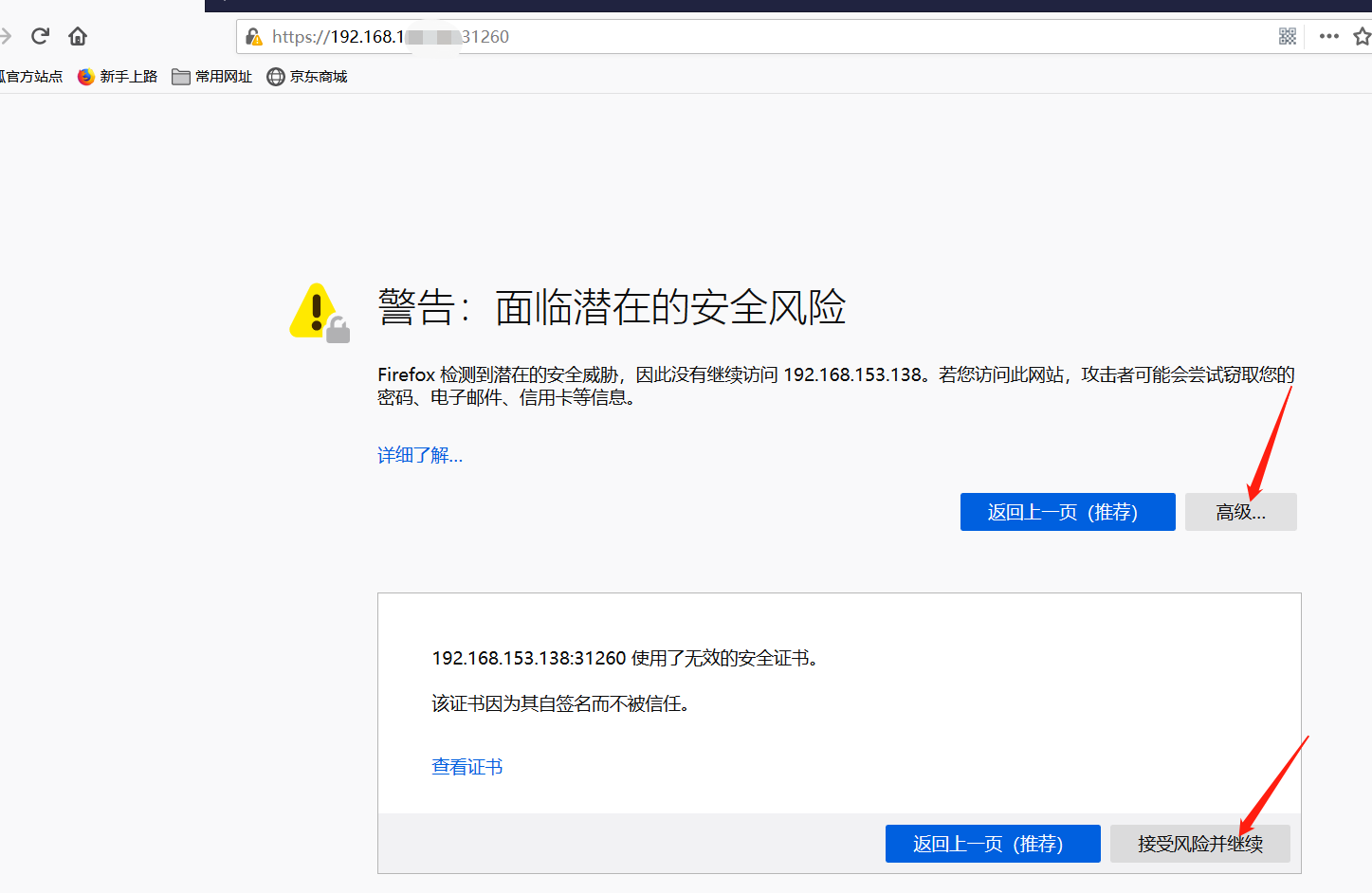Click 返回上一页 button beside 接受风险并继续
Viewport: 1372px width, 893px height.
click(x=993, y=844)
